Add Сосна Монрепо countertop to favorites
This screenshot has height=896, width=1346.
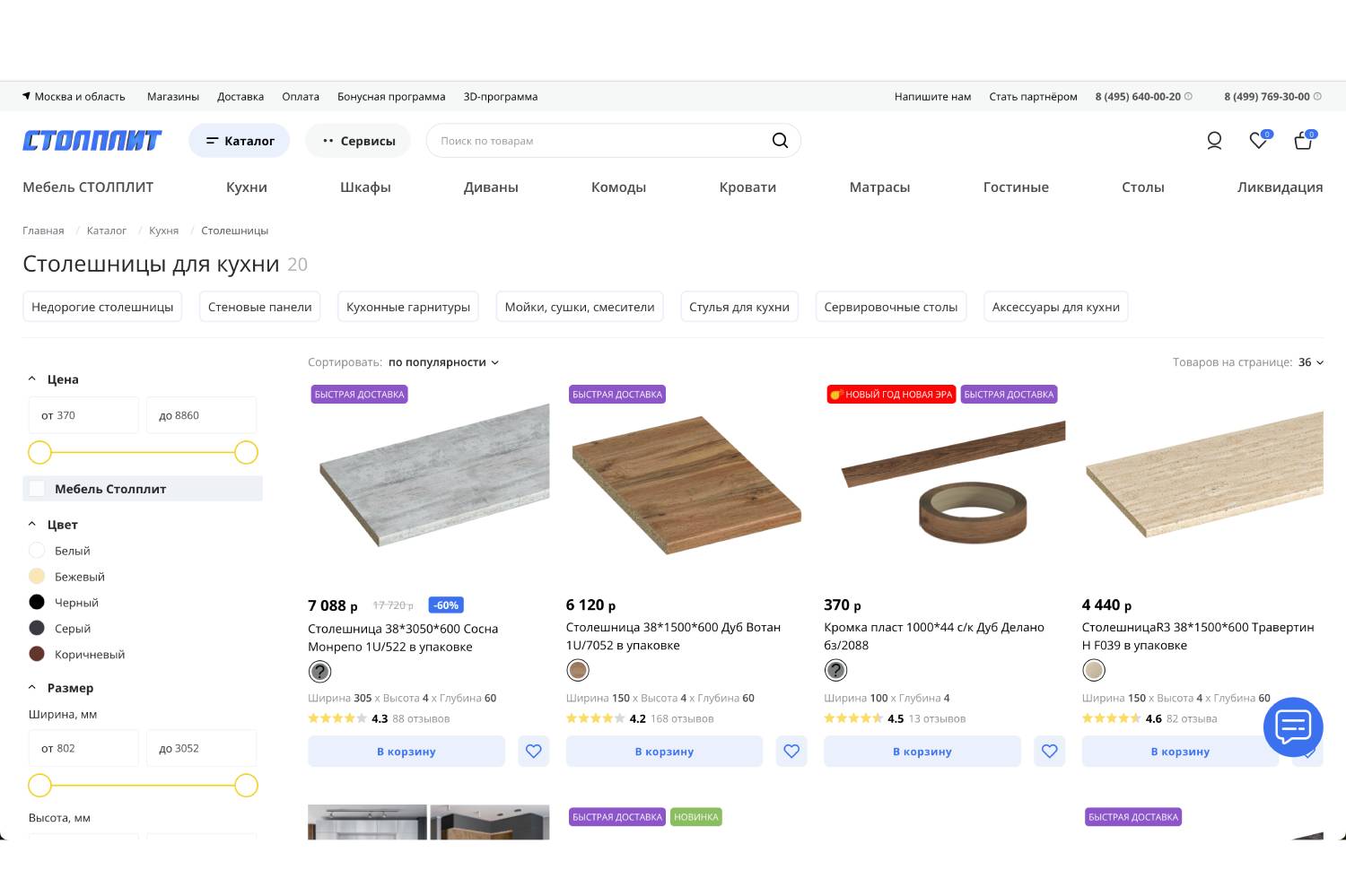click(x=534, y=752)
